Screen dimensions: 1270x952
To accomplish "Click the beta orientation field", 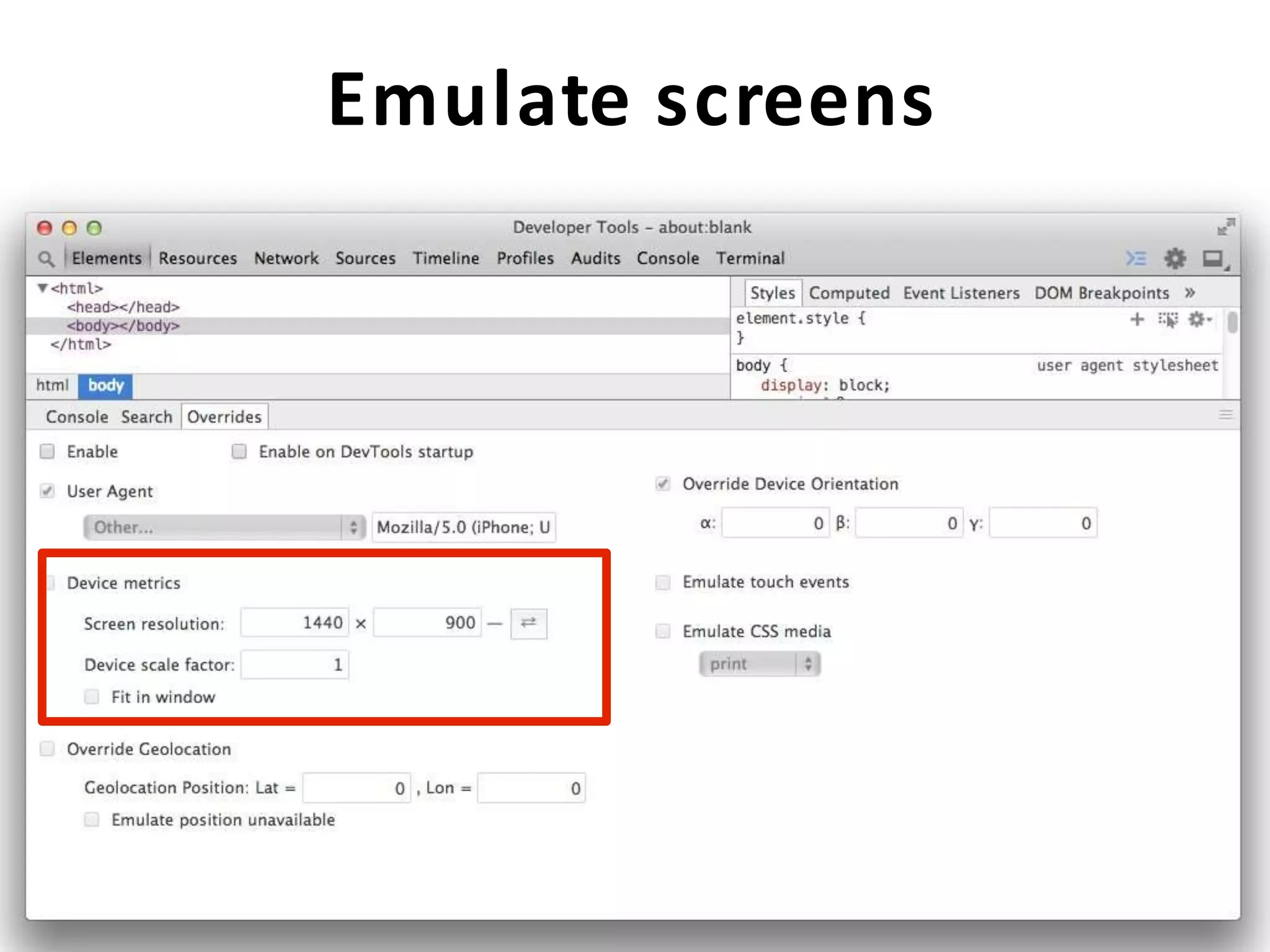I will click(x=909, y=523).
